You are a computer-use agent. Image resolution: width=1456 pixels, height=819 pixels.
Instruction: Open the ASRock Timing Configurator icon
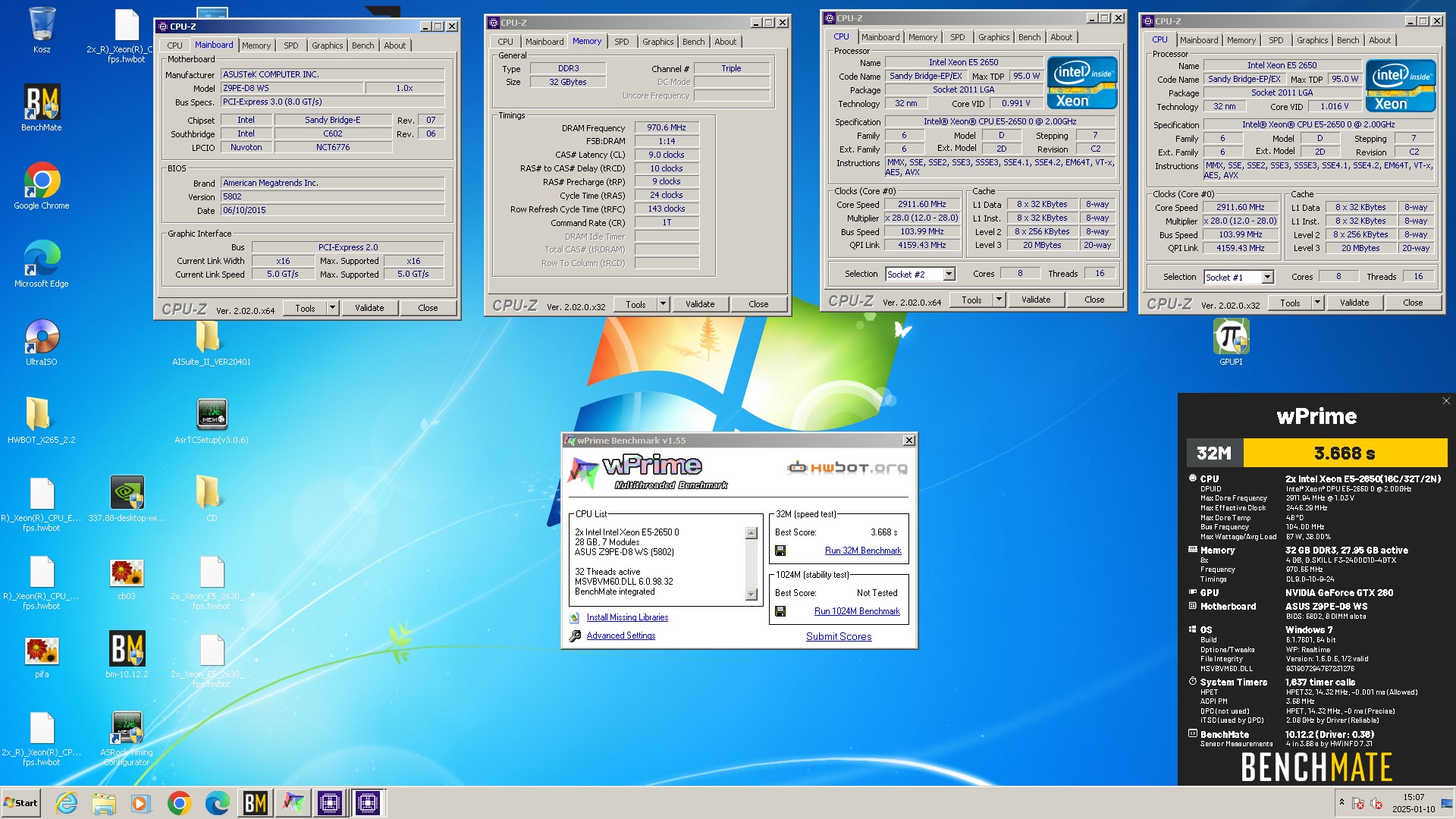point(127,738)
